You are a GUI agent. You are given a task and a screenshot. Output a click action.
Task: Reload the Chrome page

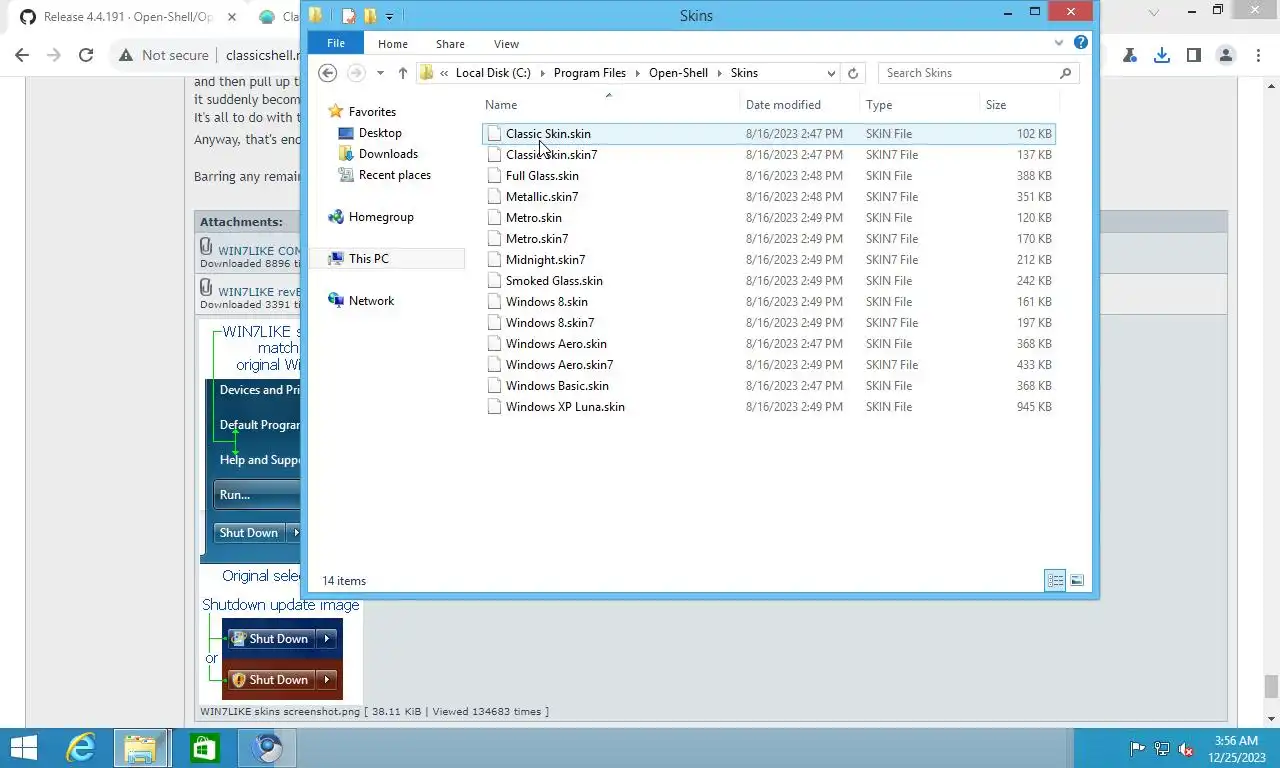86,55
